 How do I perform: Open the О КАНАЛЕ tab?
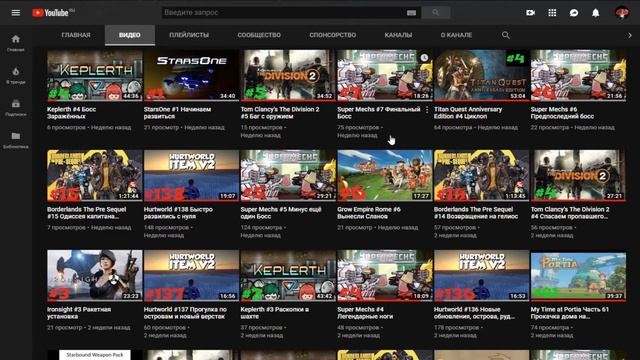pyautogui.click(x=456, y=35)
